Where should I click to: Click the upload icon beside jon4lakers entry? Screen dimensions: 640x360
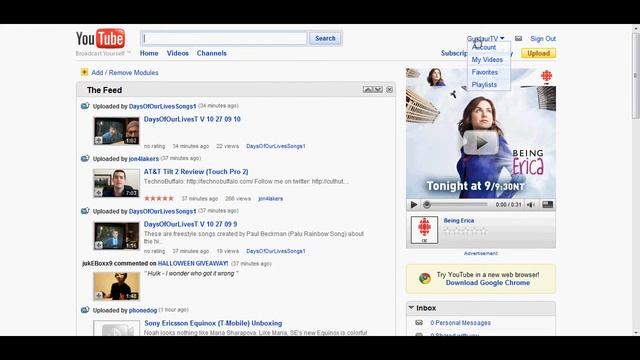[x=85, y=158]
